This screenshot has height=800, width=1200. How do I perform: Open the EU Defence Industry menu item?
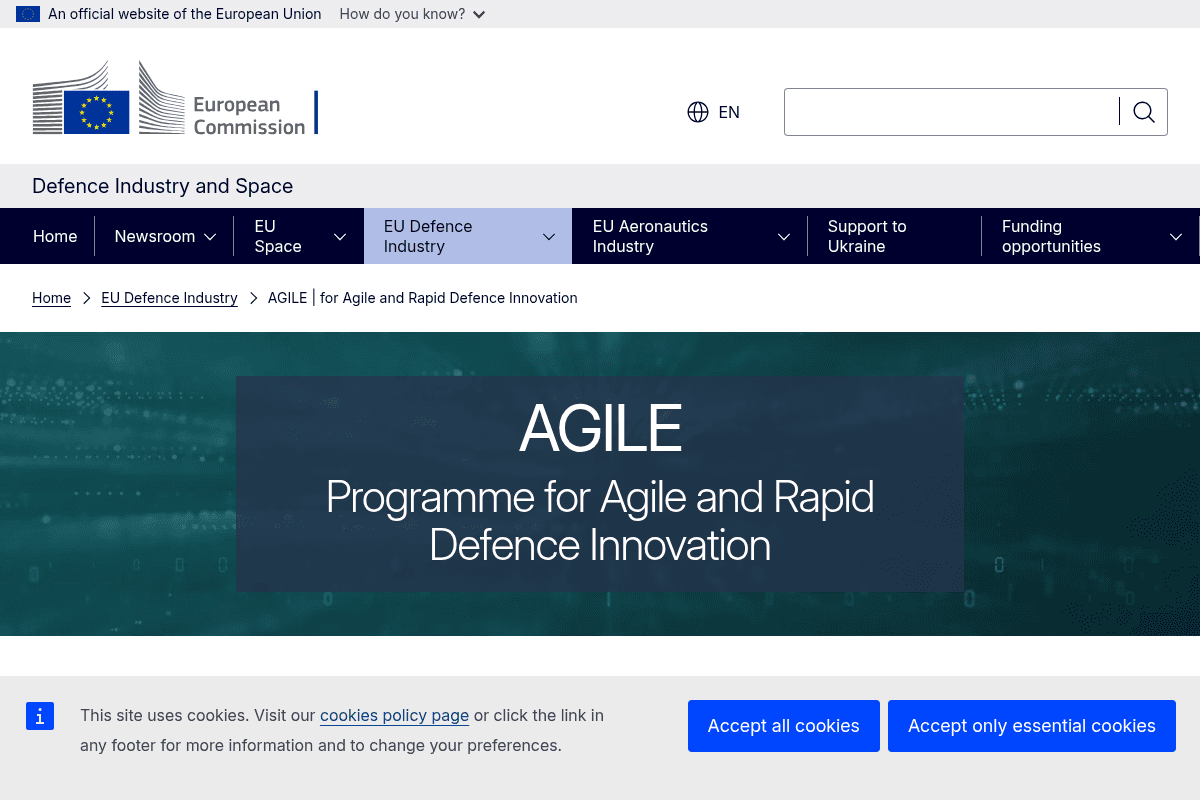click(x=428, y=236)
